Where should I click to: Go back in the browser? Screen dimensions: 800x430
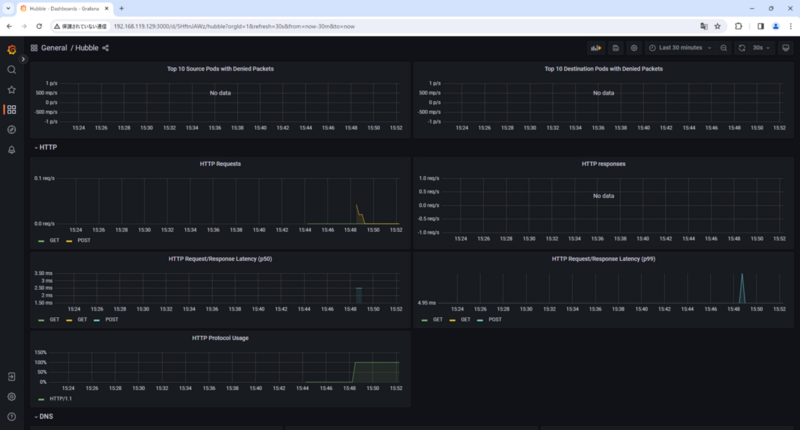[x=9, y=26]
